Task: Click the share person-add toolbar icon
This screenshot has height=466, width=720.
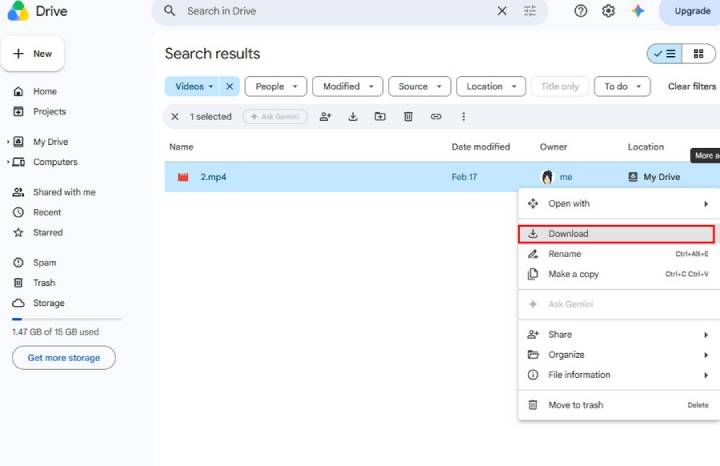Action: coord(325,117)
